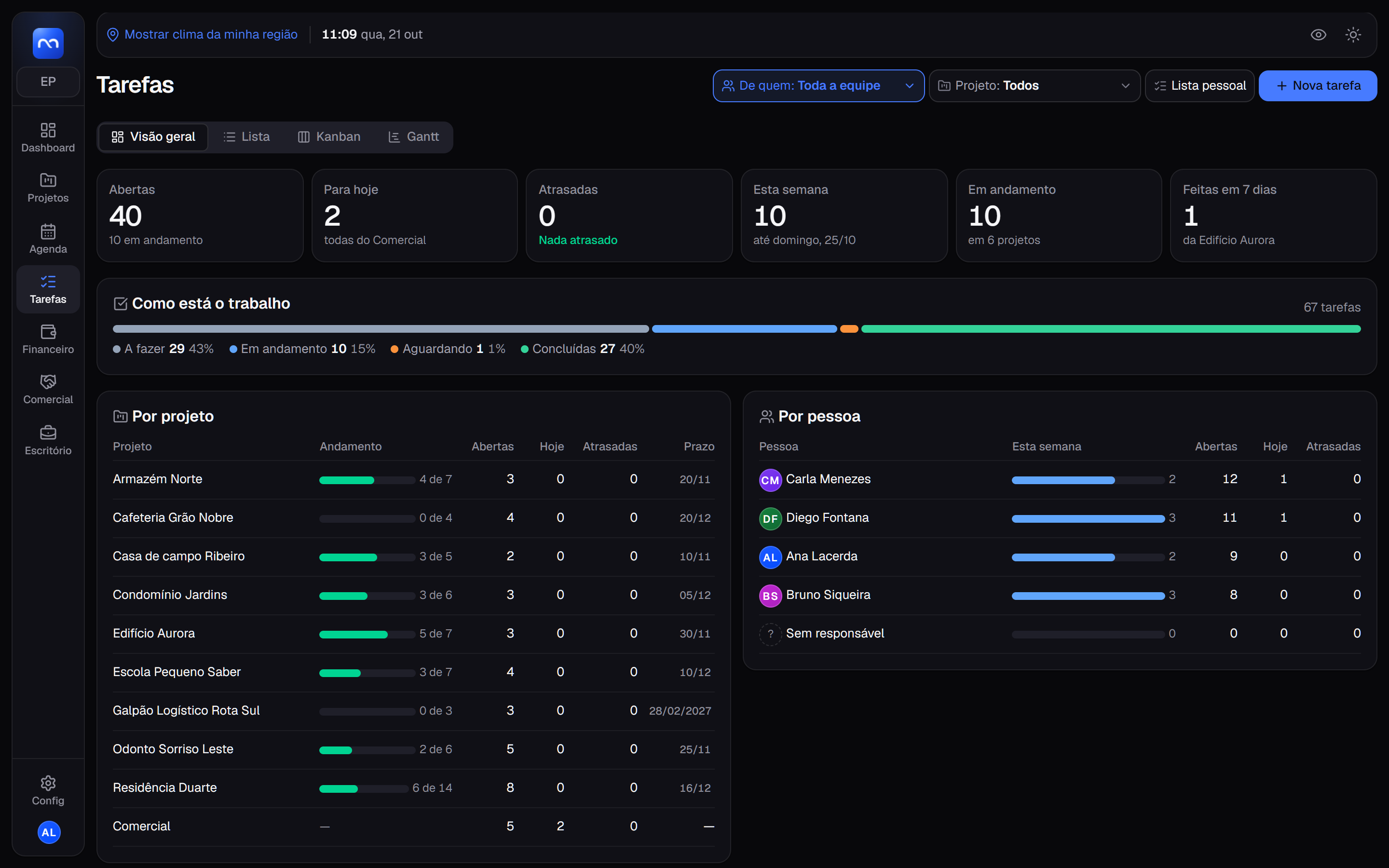Image resolution: width=1389 pixels, height=868 pixels.
Task: Click Mostrar clima da minha região link
Action: [211, 34]
